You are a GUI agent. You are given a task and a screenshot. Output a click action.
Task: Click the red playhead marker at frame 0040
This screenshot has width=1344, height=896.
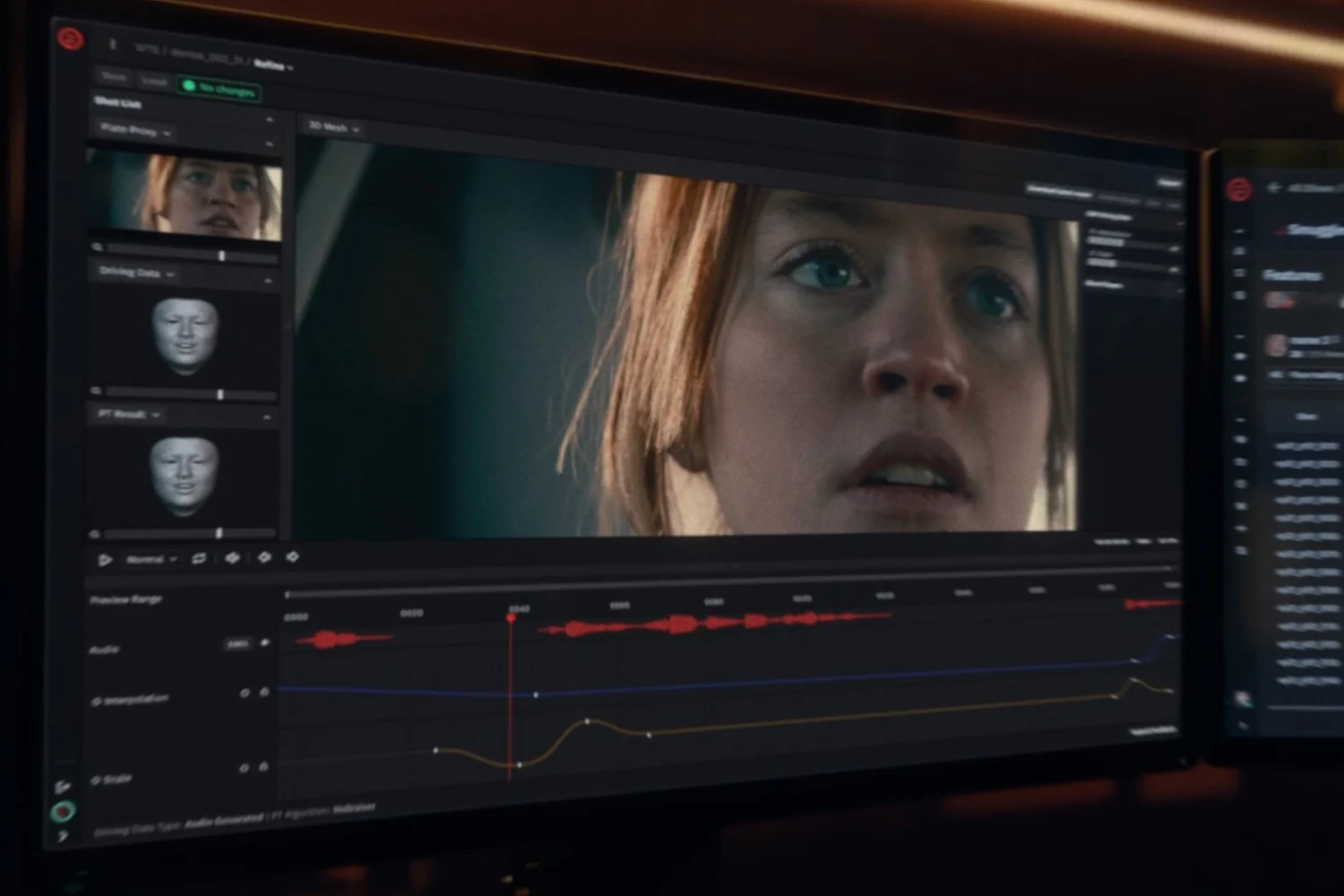point(511,616)
